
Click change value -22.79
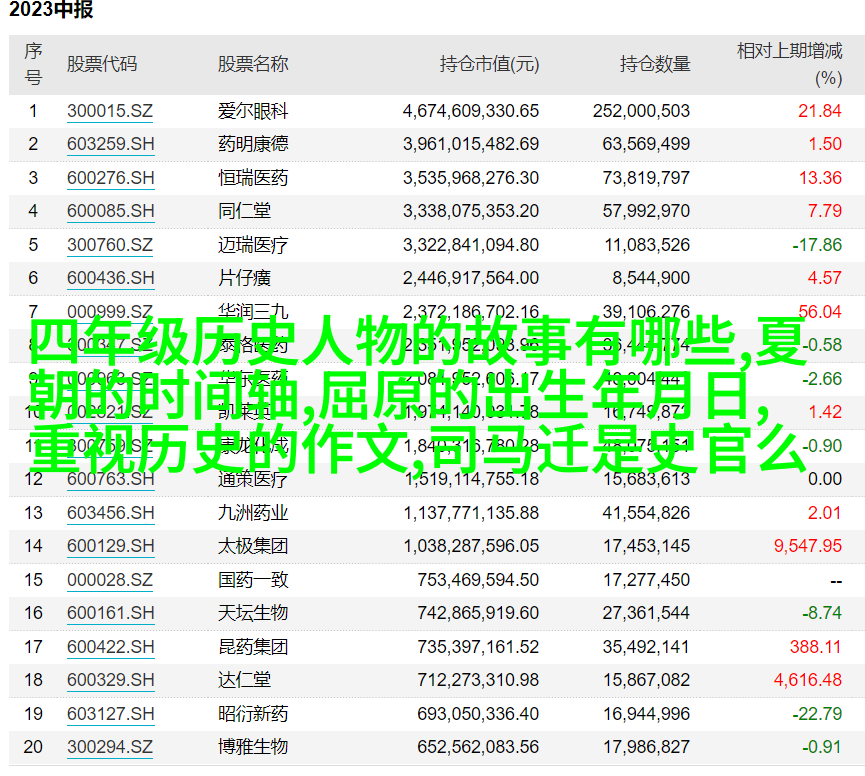817,714
